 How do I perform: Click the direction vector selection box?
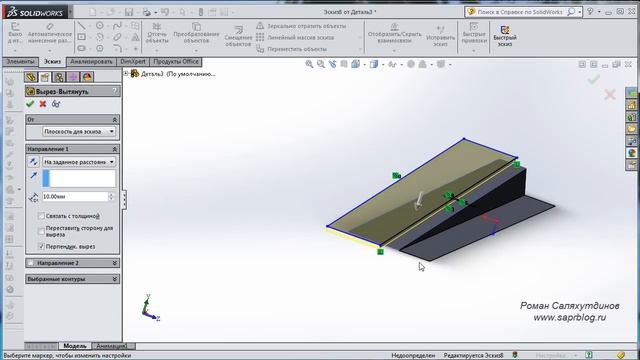pyautogui.click(x=79, y=178)
